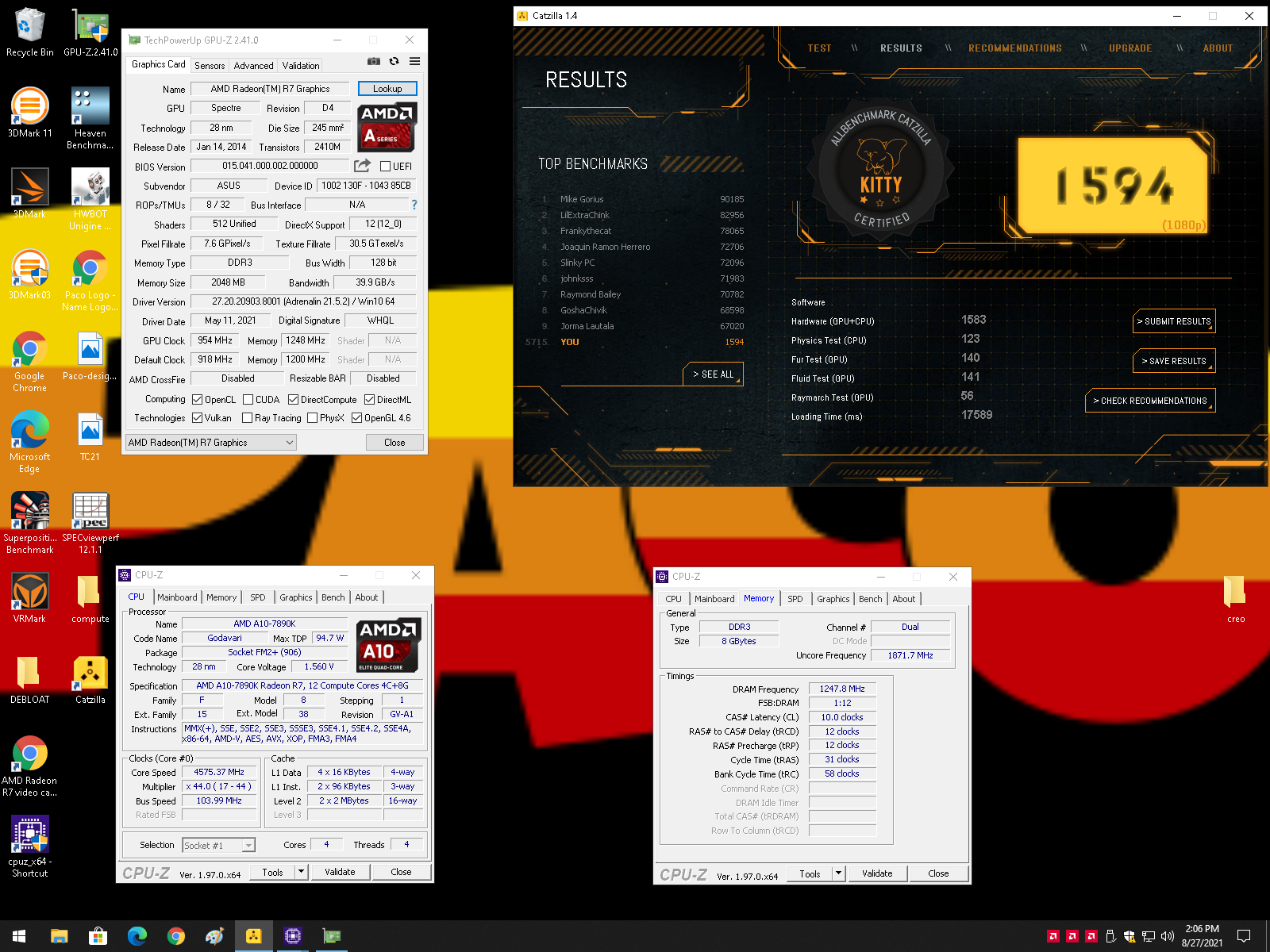This screenshot has width=1270, height=952.
Task: Open the Google Chrome desktop icon
Action: (x=30, y=361)
